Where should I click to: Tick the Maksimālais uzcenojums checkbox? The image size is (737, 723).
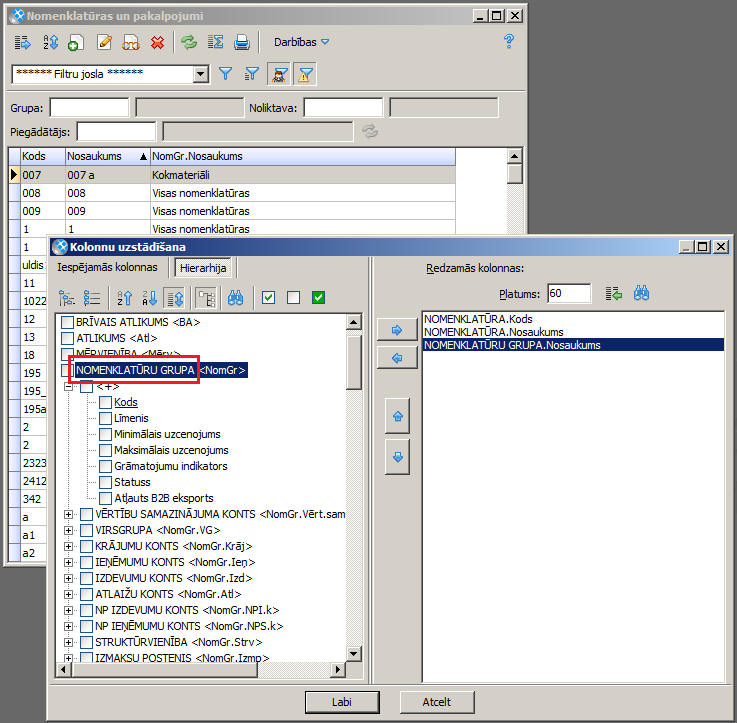(x=105, y=450)
